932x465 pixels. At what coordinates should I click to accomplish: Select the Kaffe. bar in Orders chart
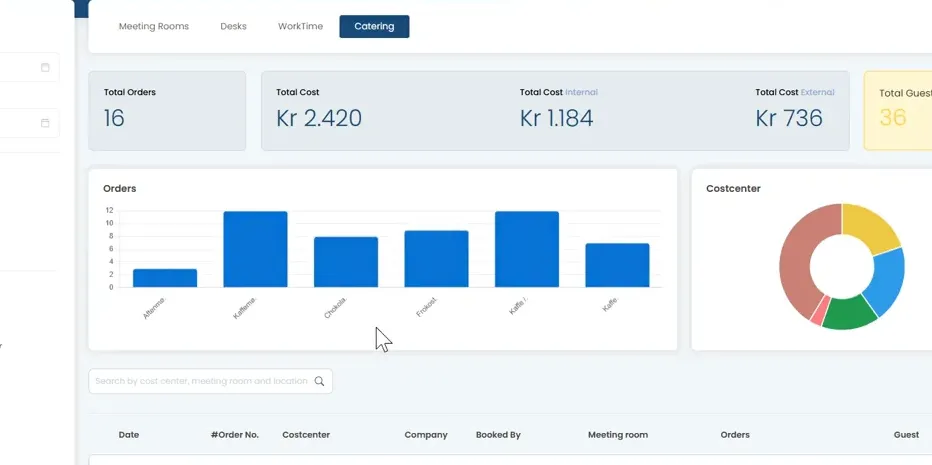617,265
